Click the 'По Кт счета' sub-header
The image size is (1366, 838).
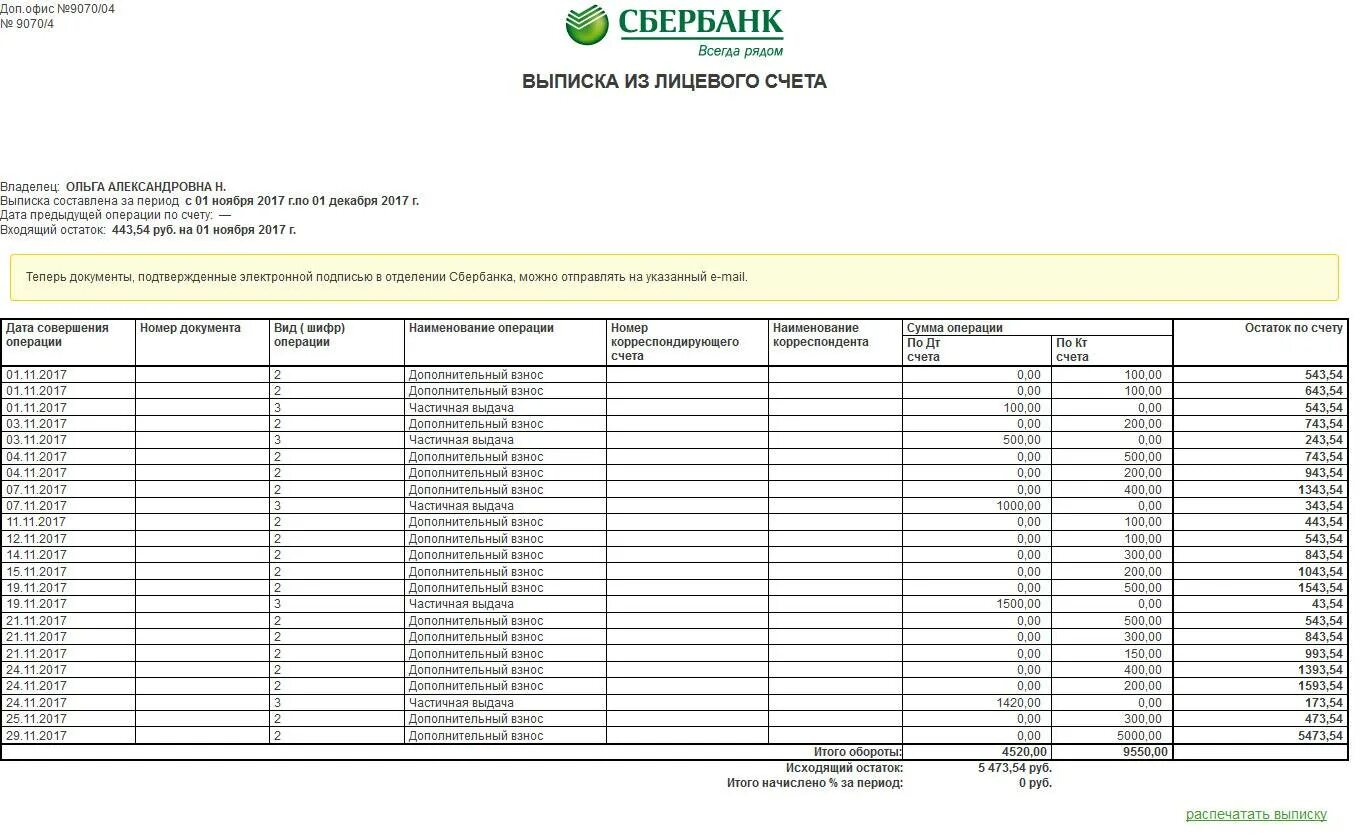click(x=1112, y=350)
